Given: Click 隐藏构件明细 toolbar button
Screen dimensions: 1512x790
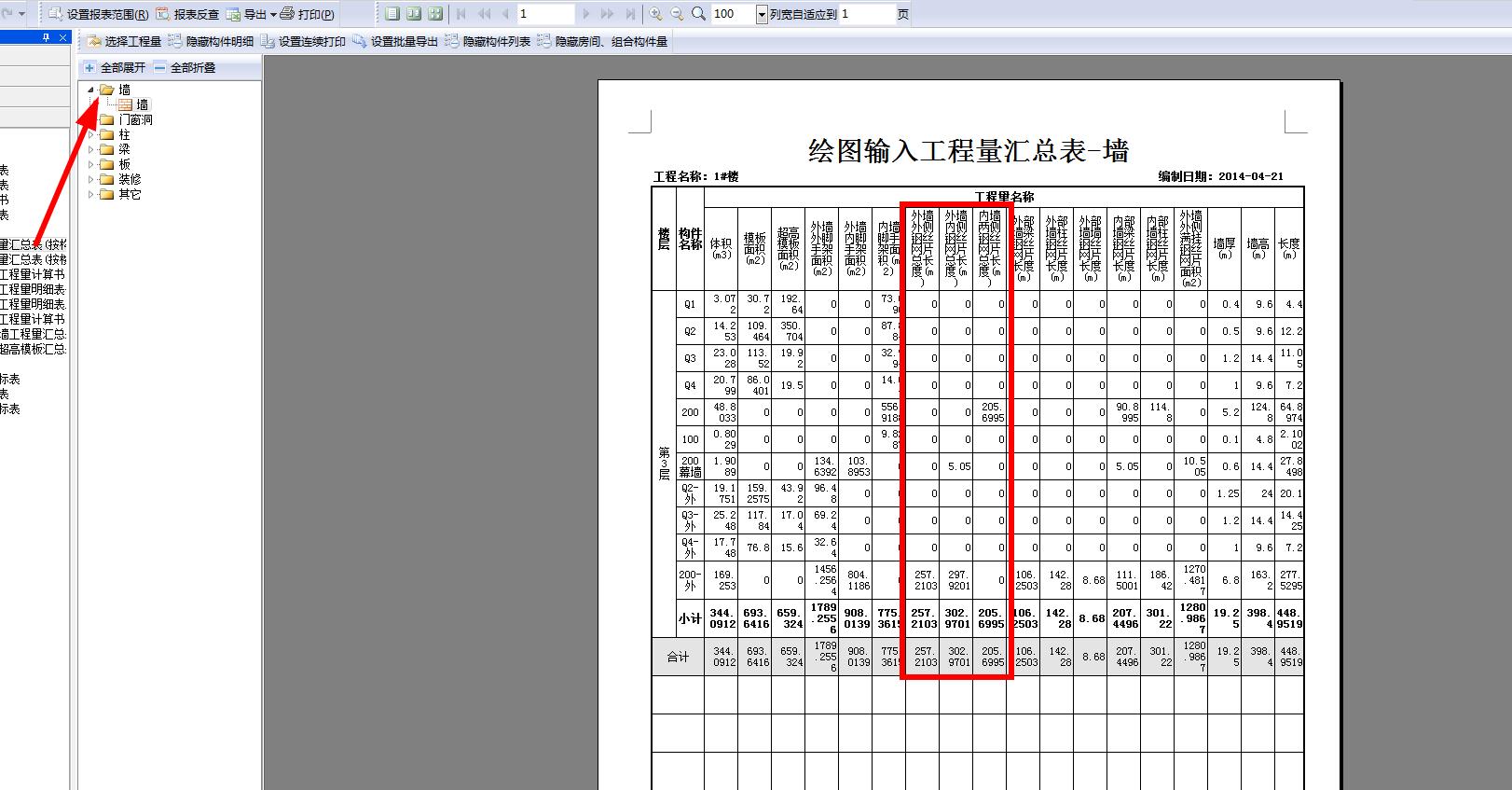Looking at the screenshot, I should [x=211, y=41].
